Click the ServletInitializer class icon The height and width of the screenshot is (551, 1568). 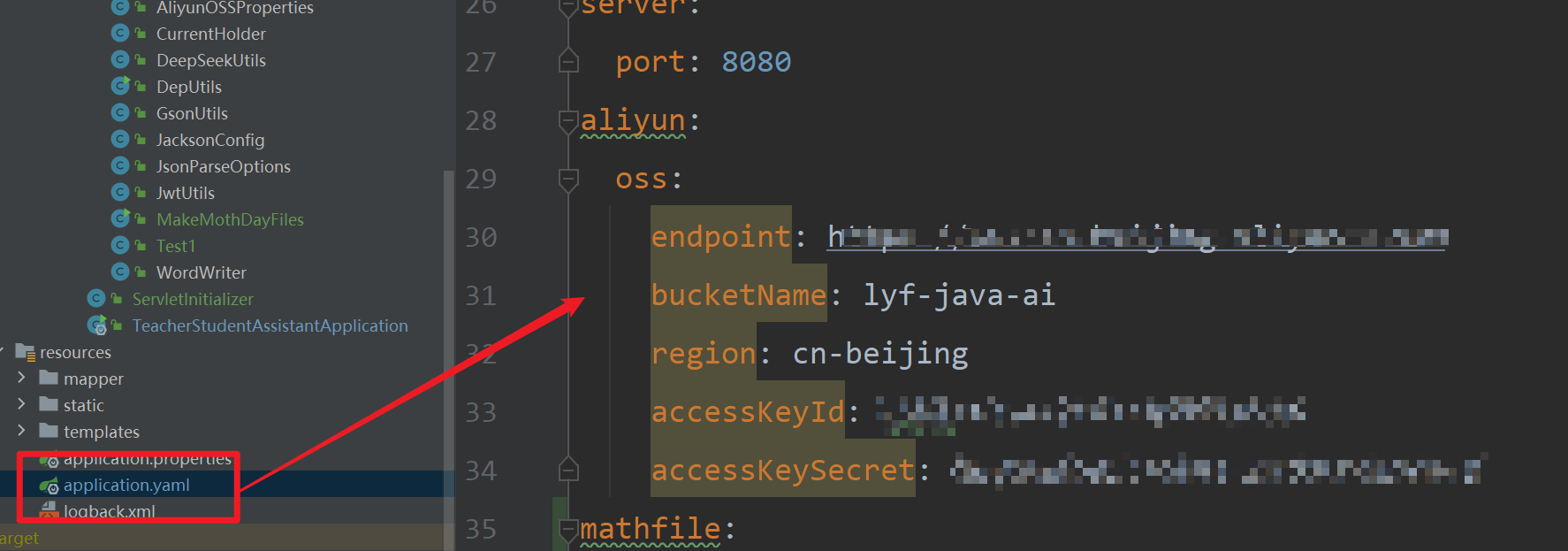(x=96, y=299)
